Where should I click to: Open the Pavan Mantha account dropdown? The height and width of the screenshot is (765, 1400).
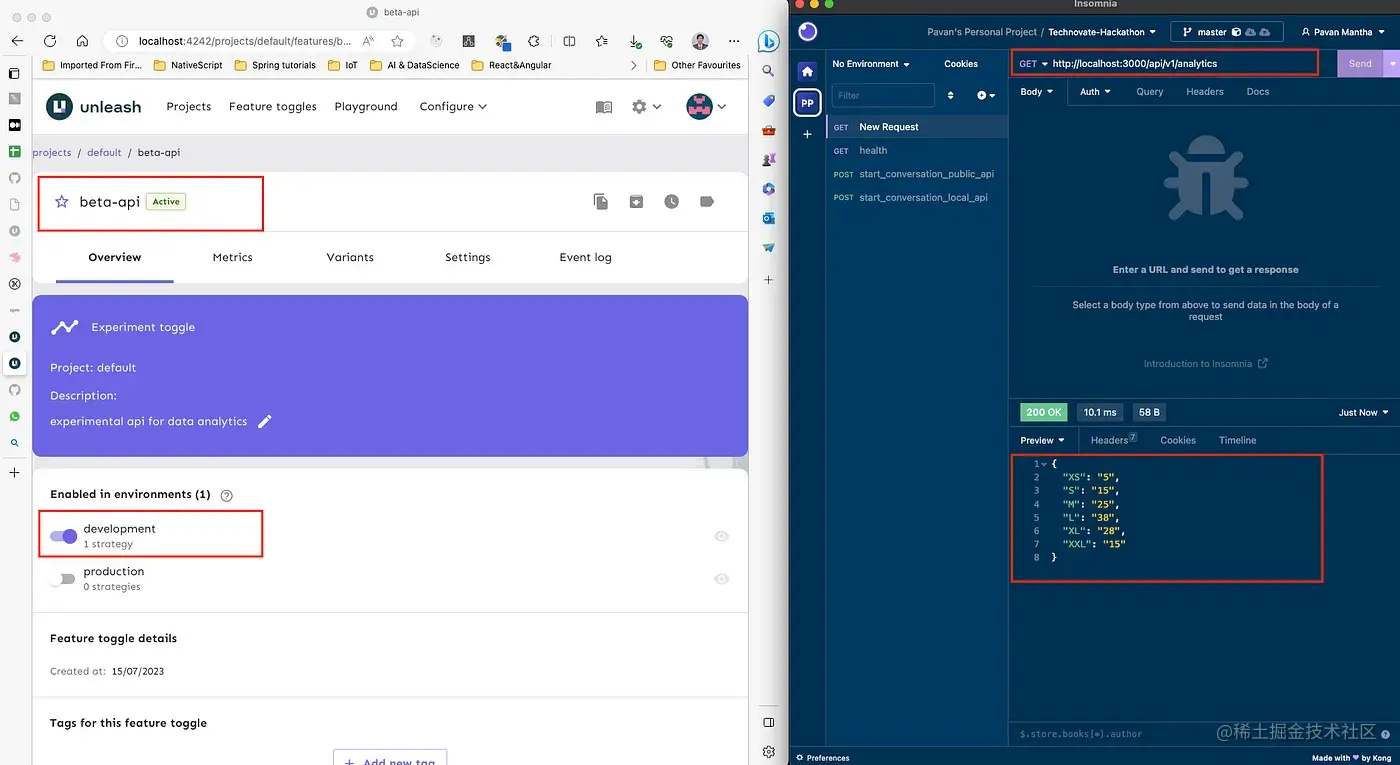point(1343,32)
